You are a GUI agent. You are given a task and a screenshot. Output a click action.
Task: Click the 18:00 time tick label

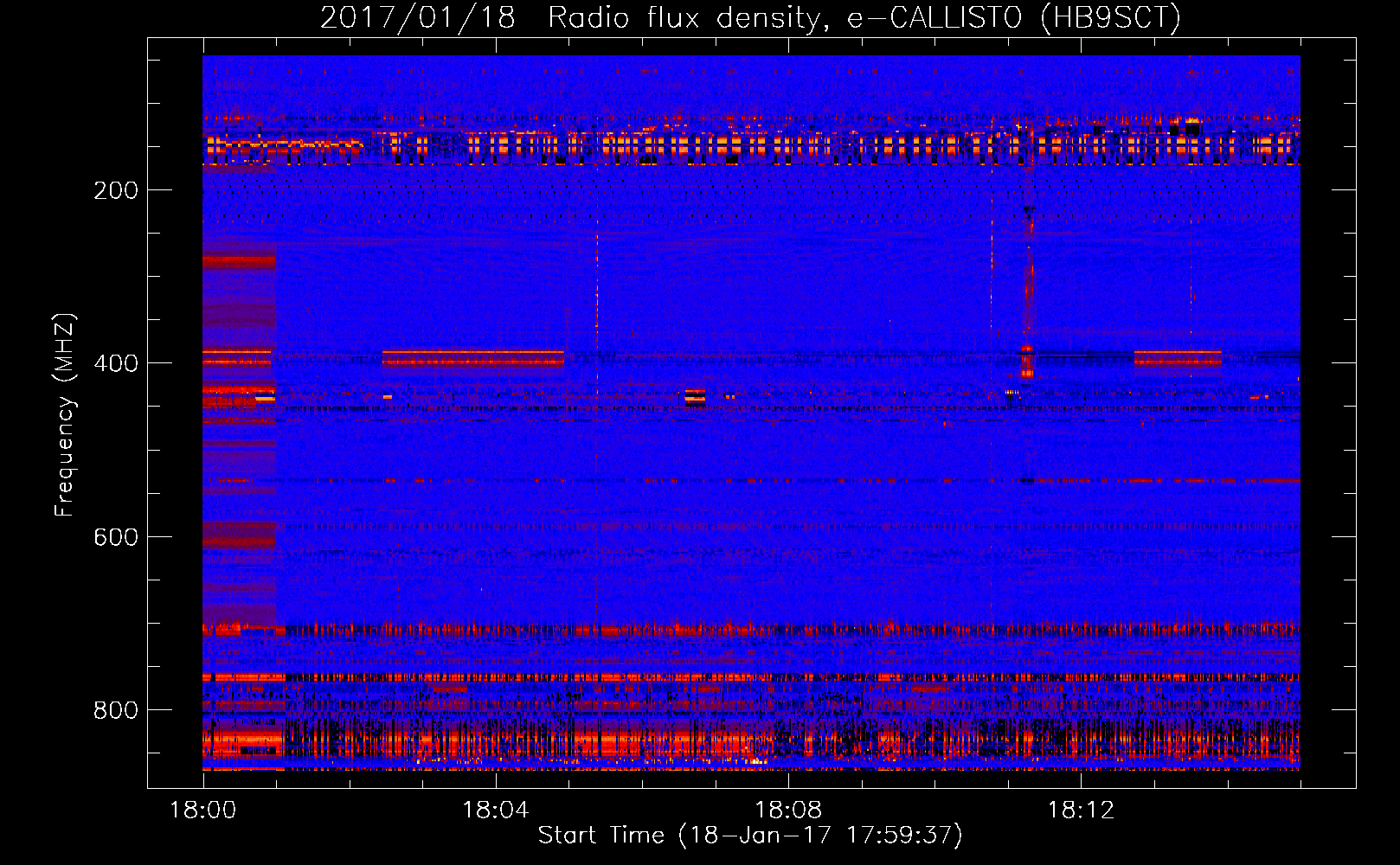click(203, 811)
